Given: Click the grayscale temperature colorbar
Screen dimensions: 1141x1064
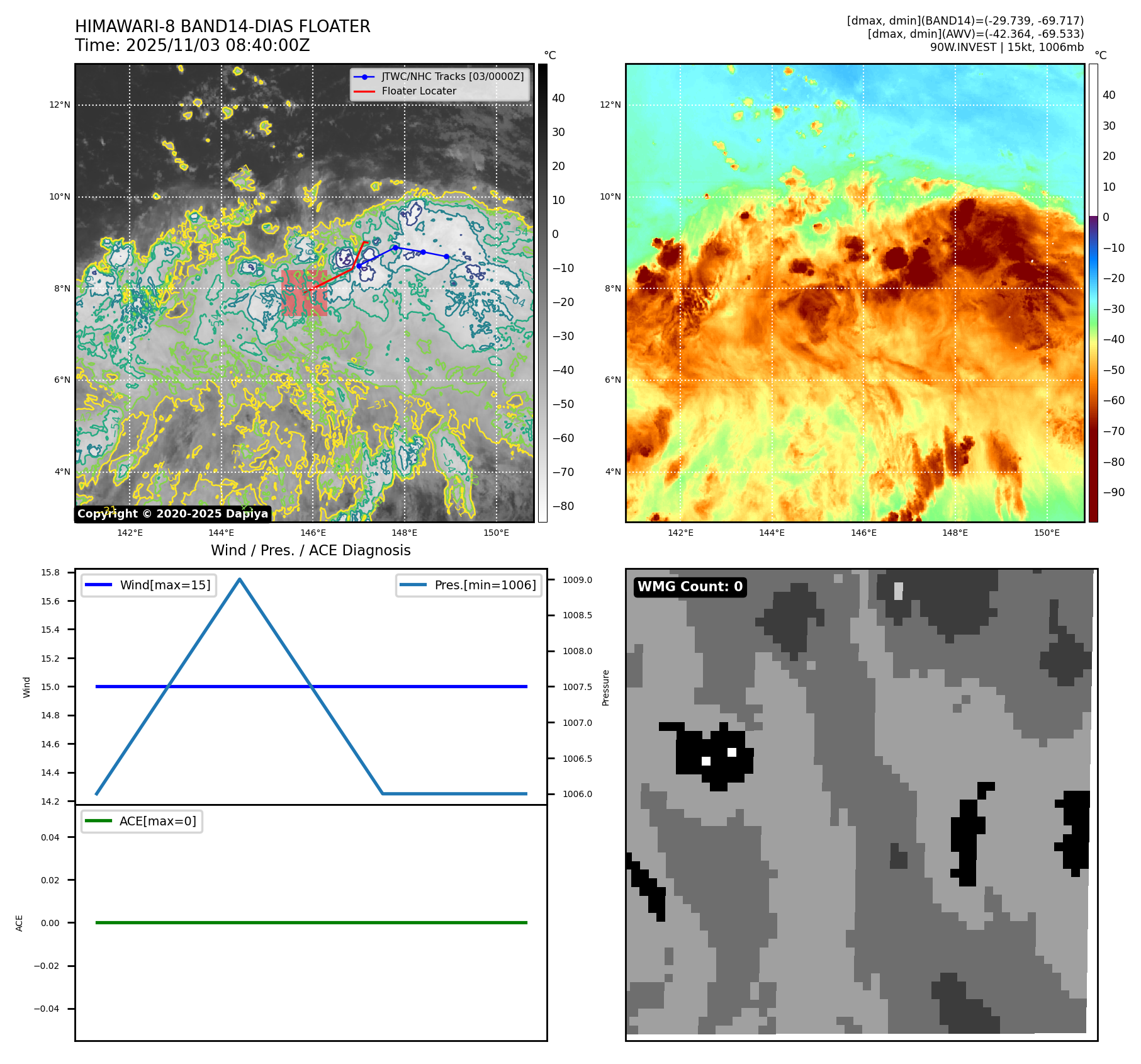Looking at the screenshot, I should coord(542,293).
